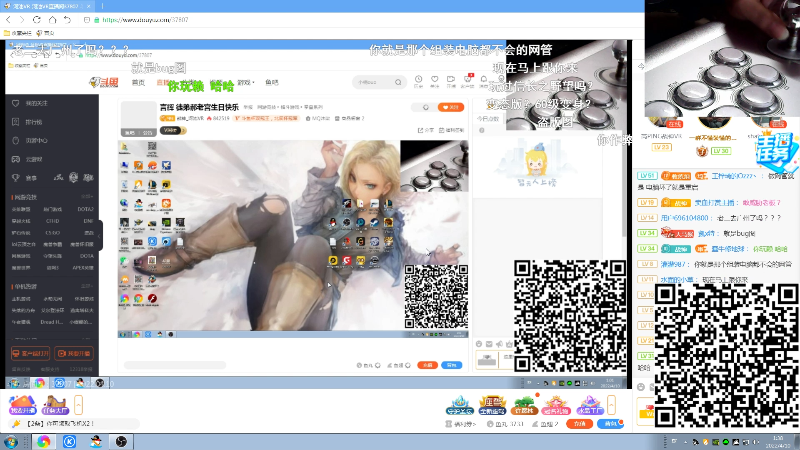Open the notification bell icon in header

click(484, 79)
